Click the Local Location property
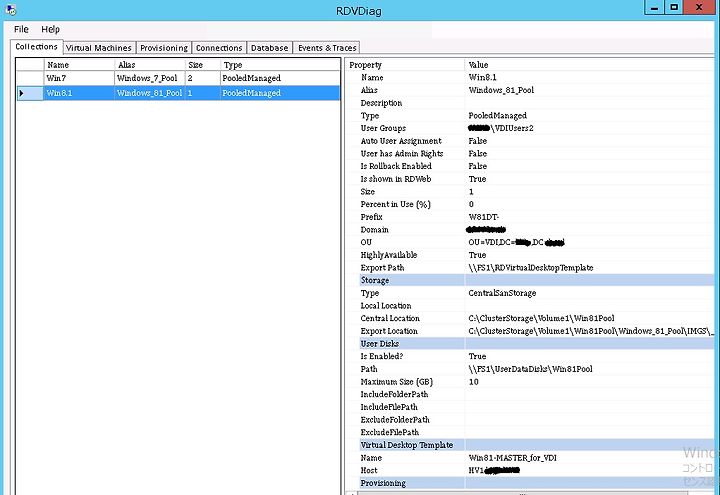The height and width of the screenshot is (495, 720). point(386,306)
